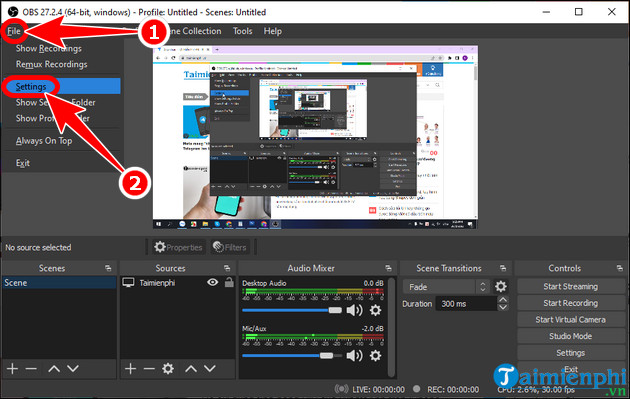Choose Exit in the File menu

[22, 163]
